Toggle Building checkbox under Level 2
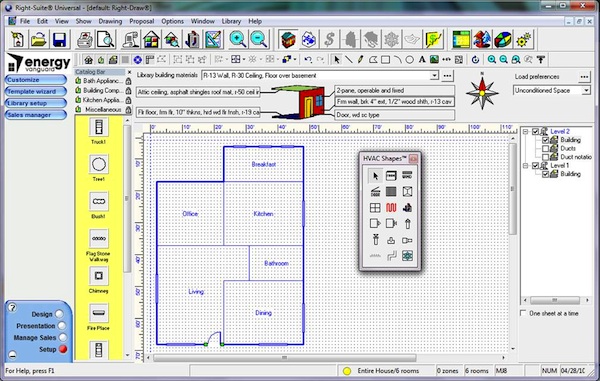 [546, 140]
